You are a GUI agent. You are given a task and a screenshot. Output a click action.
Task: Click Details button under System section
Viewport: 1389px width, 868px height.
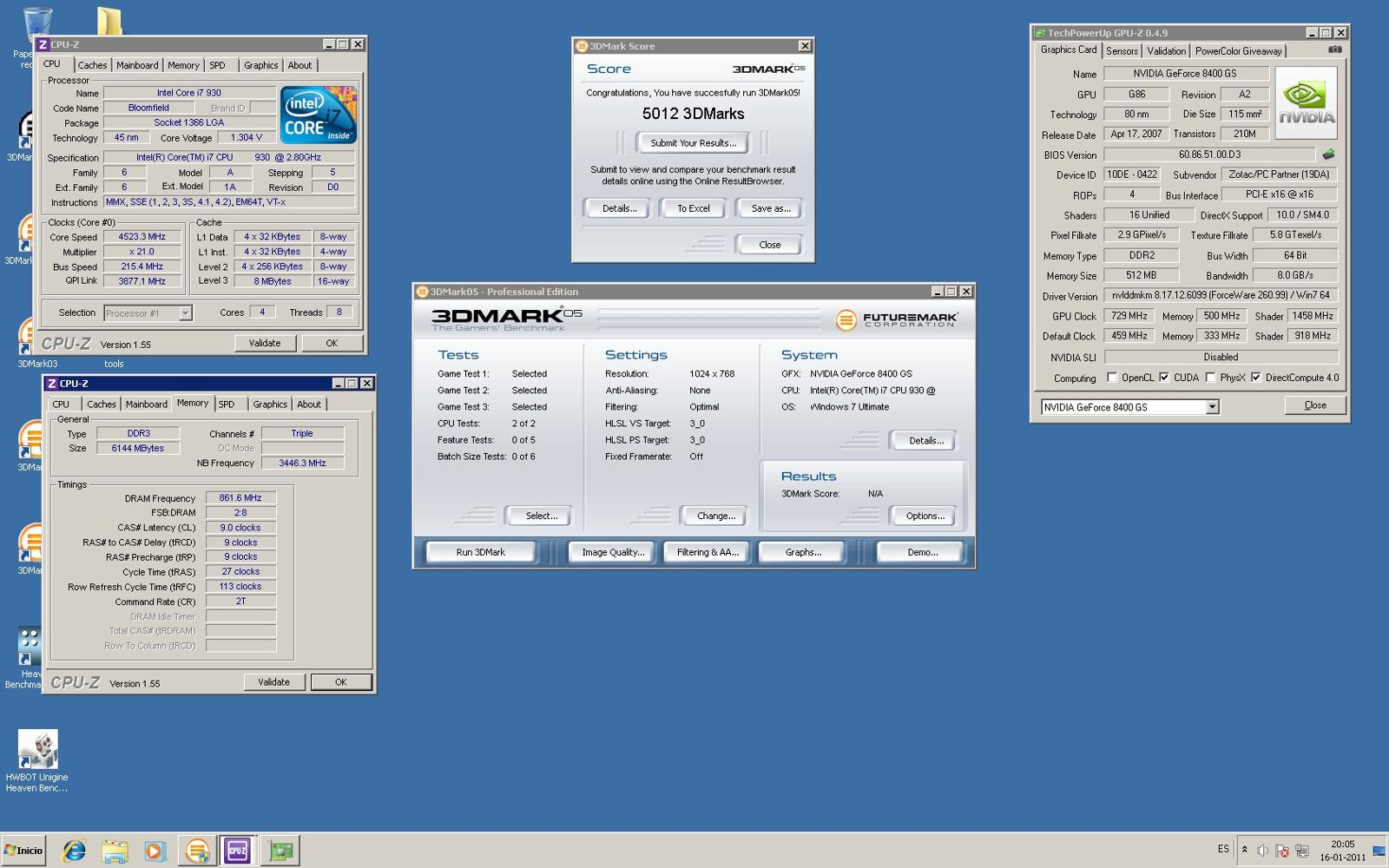[x=925, y=441]
